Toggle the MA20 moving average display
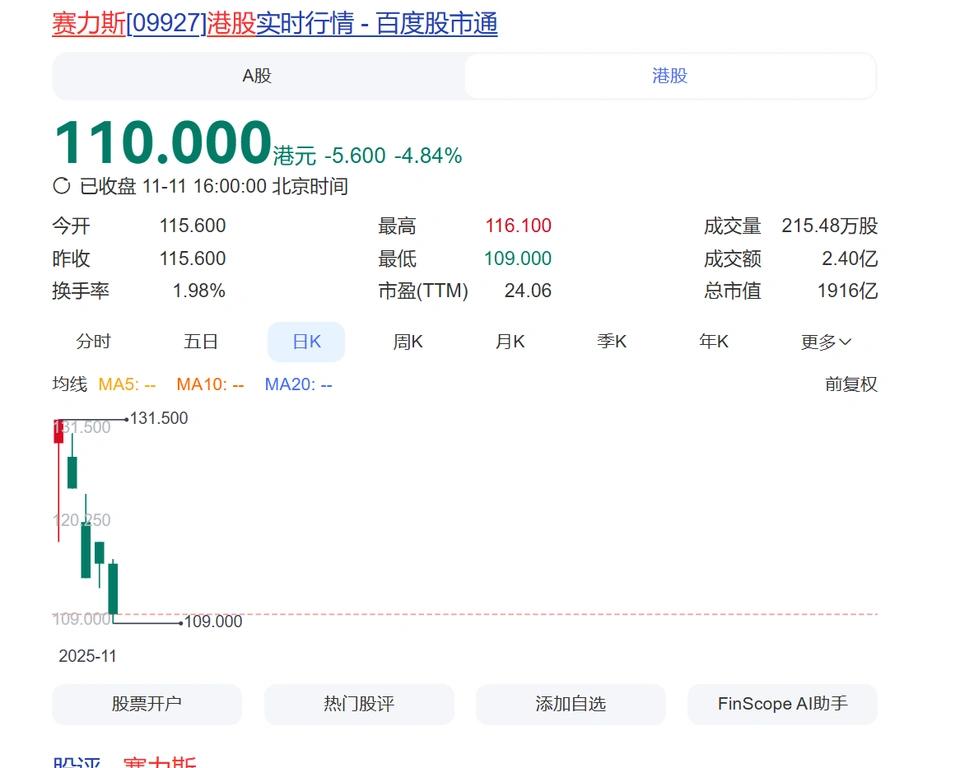The width and height of the screenshot is (960, 768). [295, 384]
